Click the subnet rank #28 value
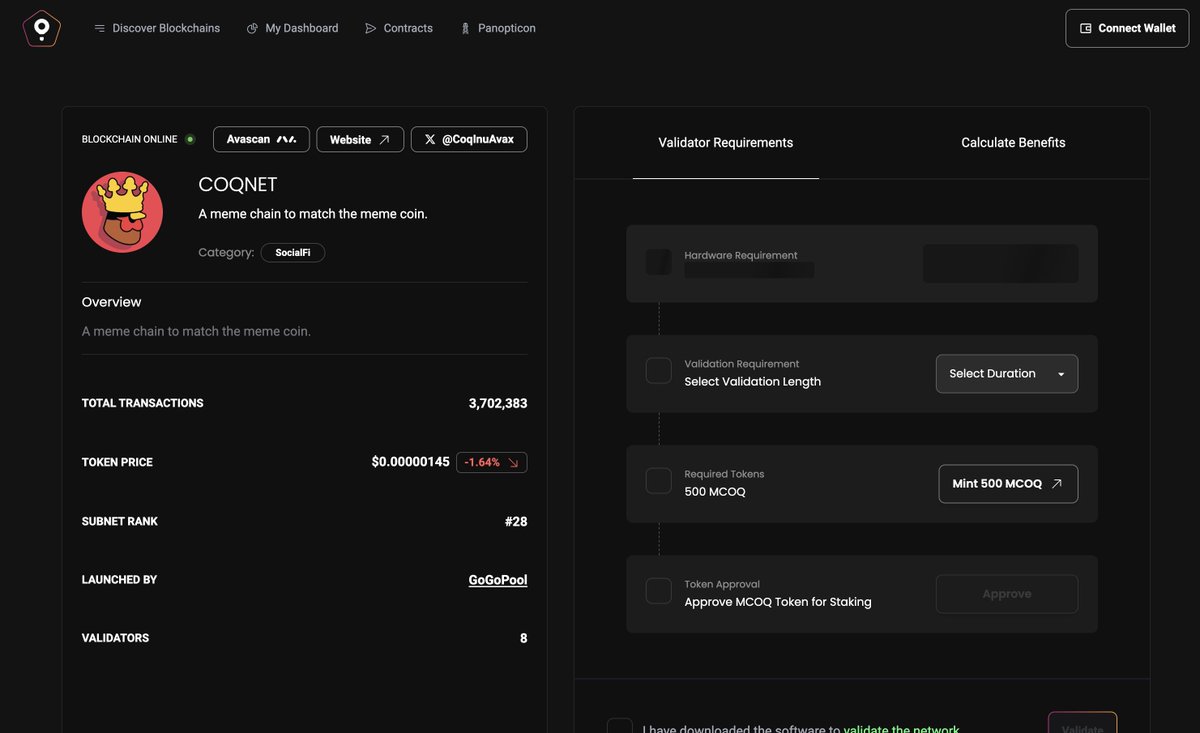Screen dimensions: 1200x733 pos(516,521)
